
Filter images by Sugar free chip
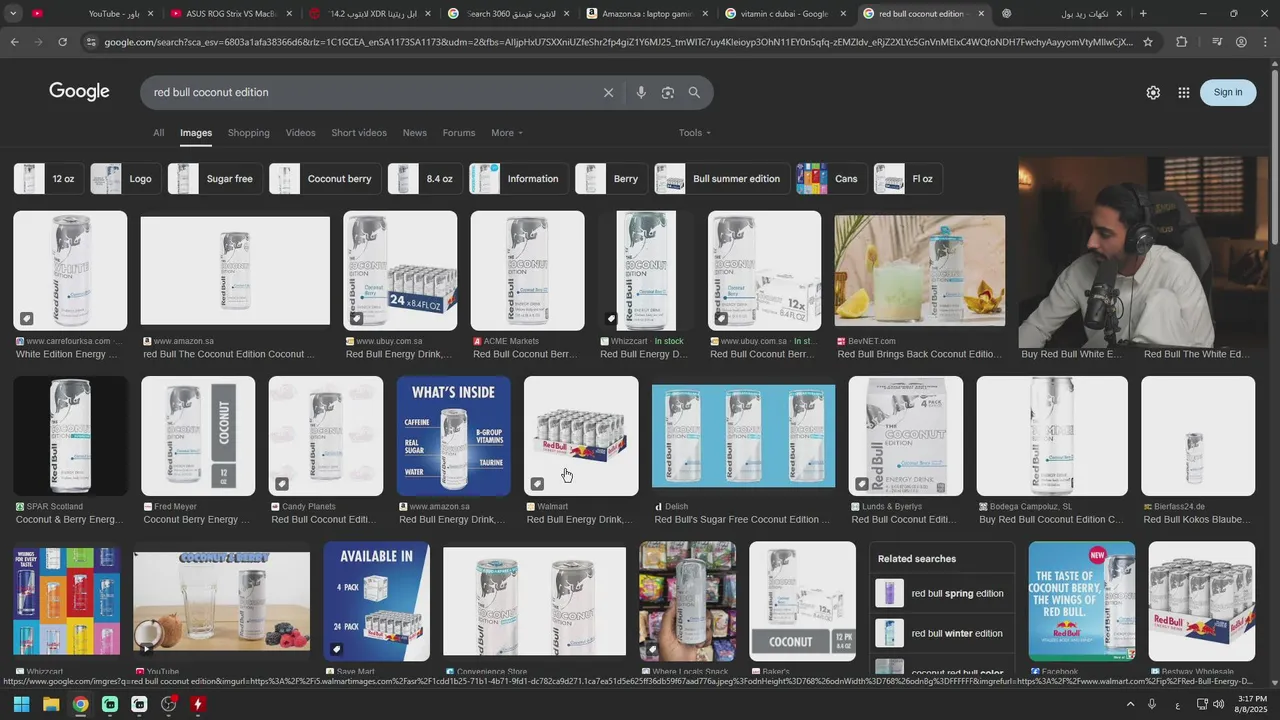point(215,179)
